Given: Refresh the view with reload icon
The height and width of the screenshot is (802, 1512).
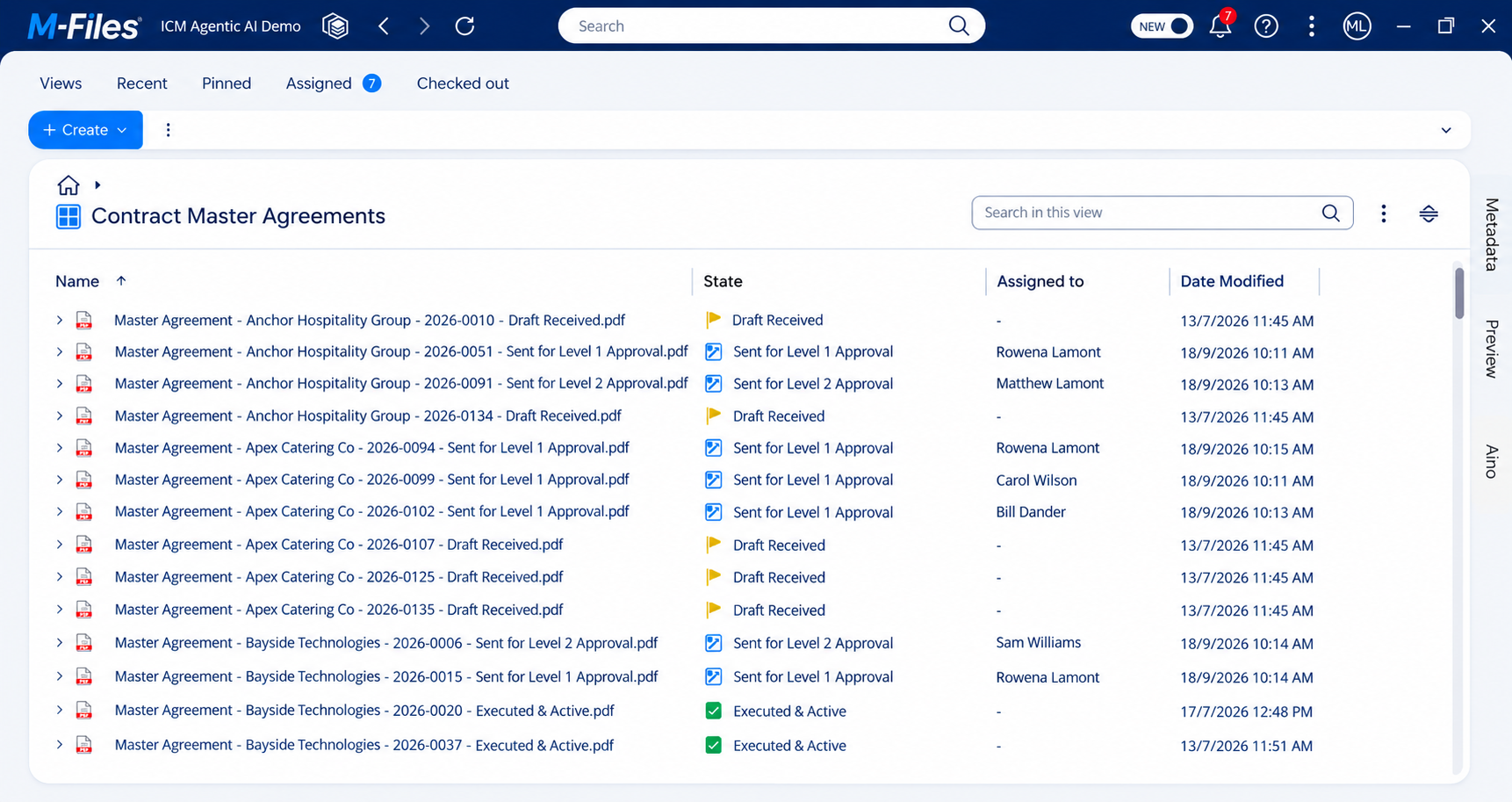Looking at the screenshot, I should click(x=465, y=26).
